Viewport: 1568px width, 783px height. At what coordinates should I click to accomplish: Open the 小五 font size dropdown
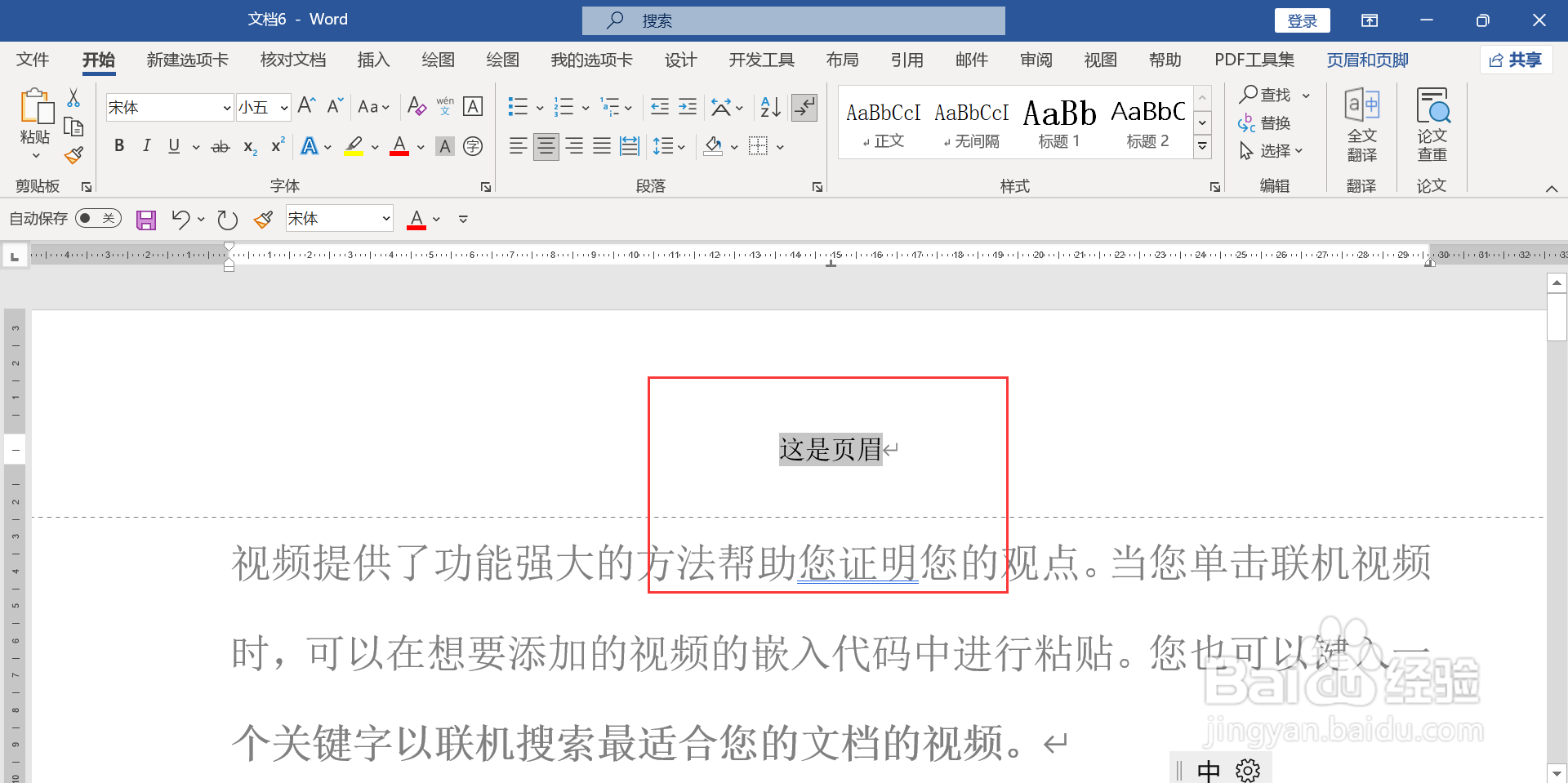pyautogui.click(x=282, y=107)
